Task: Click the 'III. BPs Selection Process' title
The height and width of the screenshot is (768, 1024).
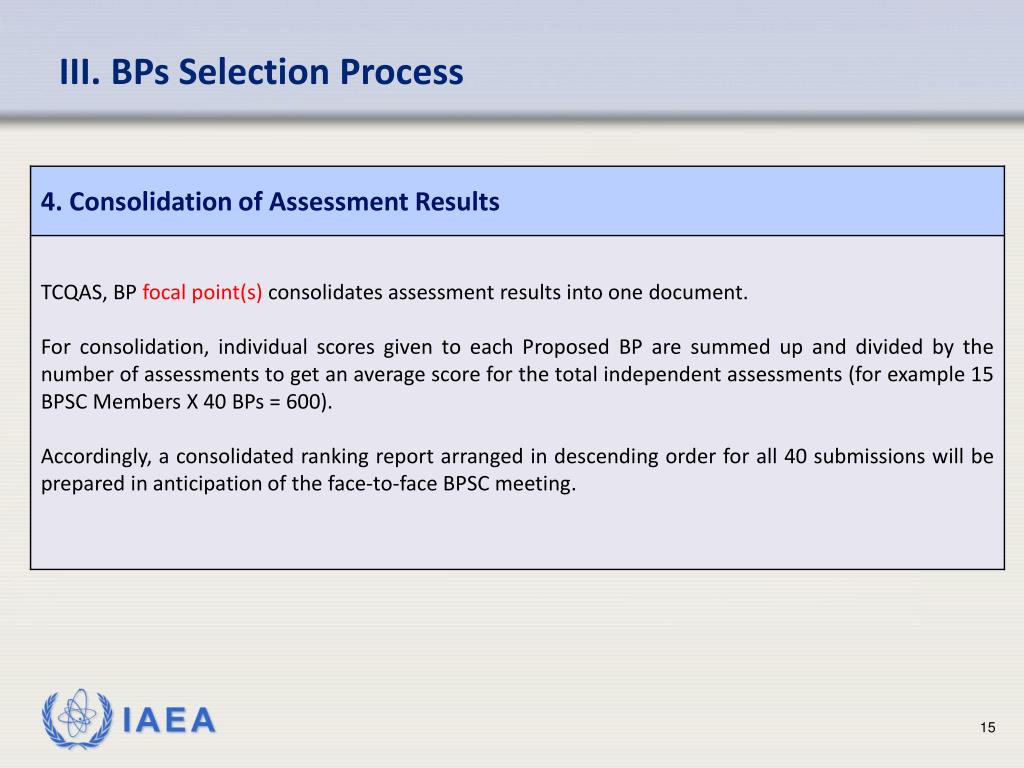Action: [261, 71]
